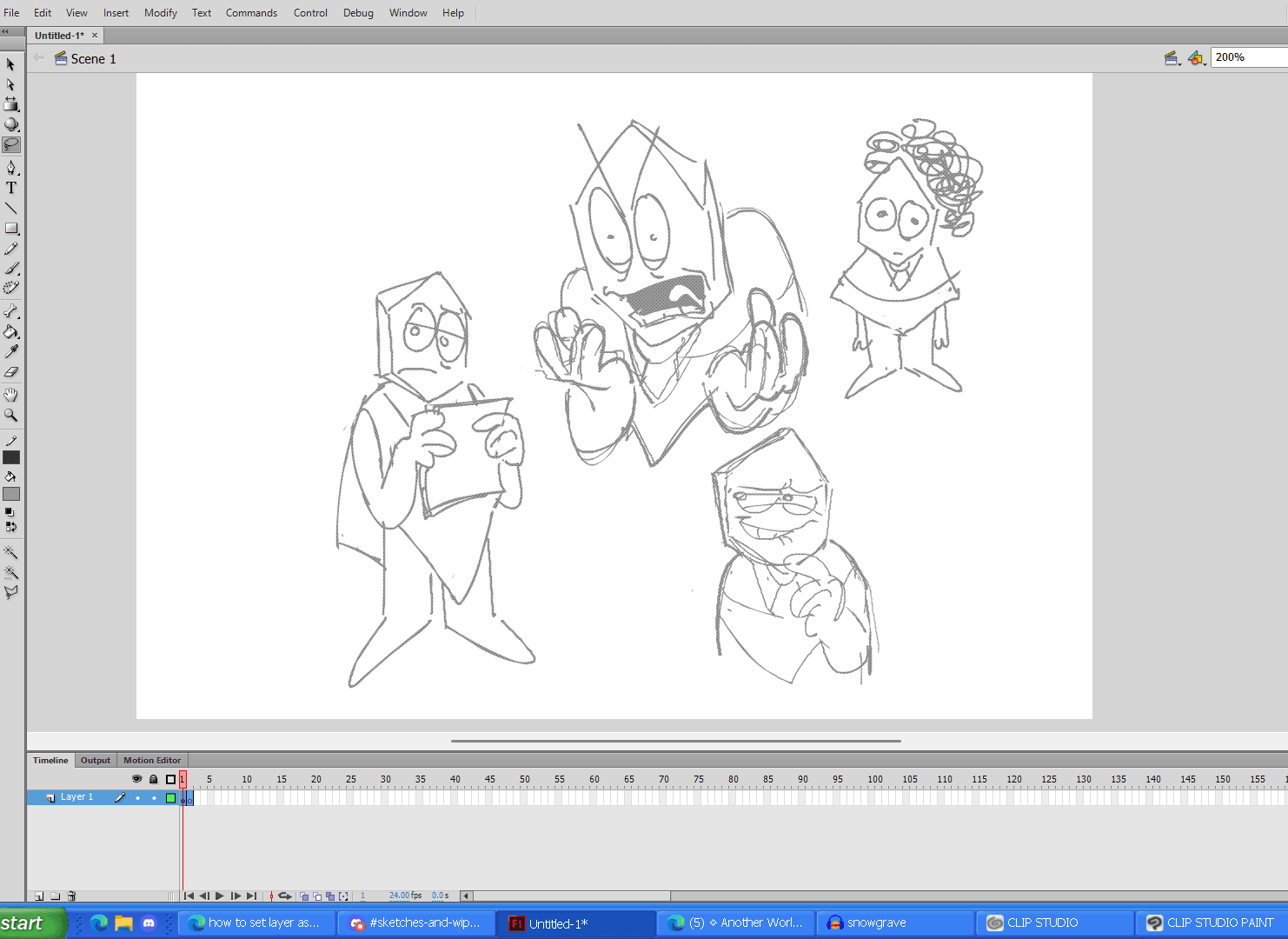Toggle the loop playback button
Viewport: 1288px width, 939px height.
pos(284,896)
